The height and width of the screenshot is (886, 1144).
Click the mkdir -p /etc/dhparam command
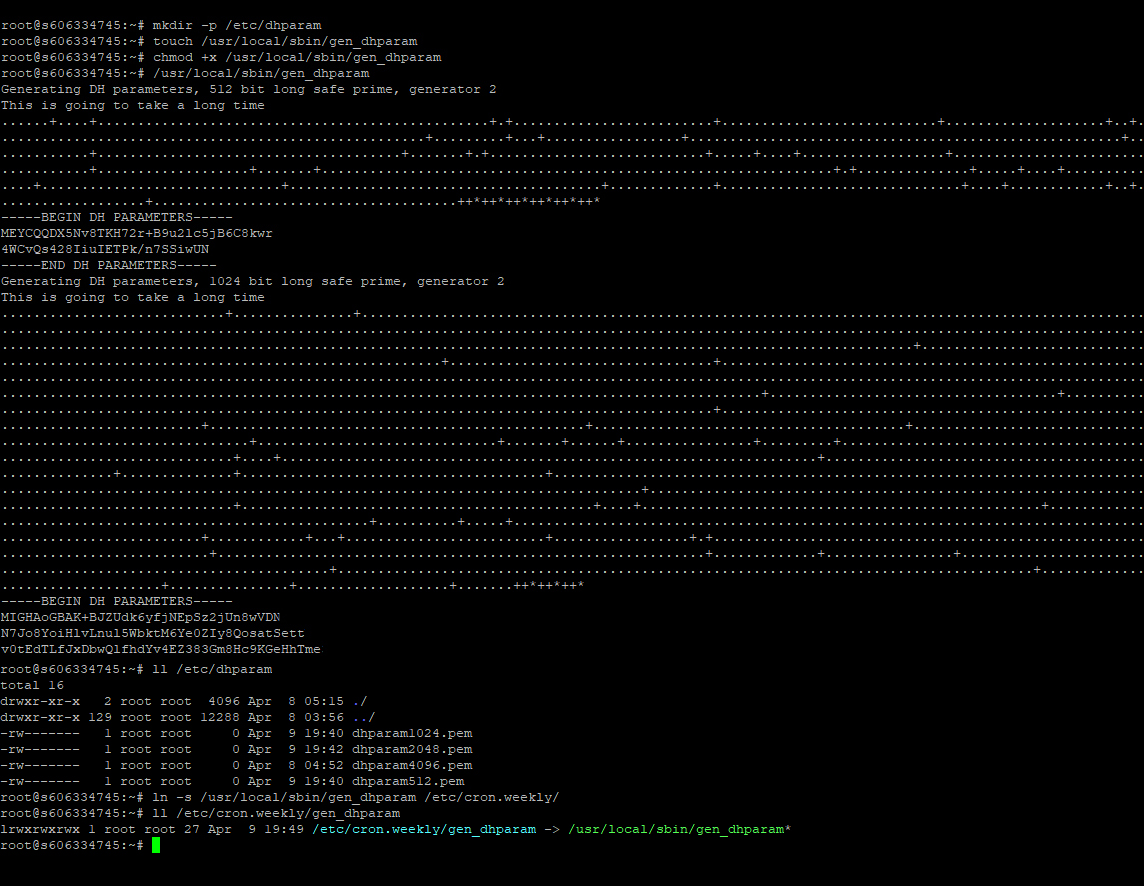point(237,25)
